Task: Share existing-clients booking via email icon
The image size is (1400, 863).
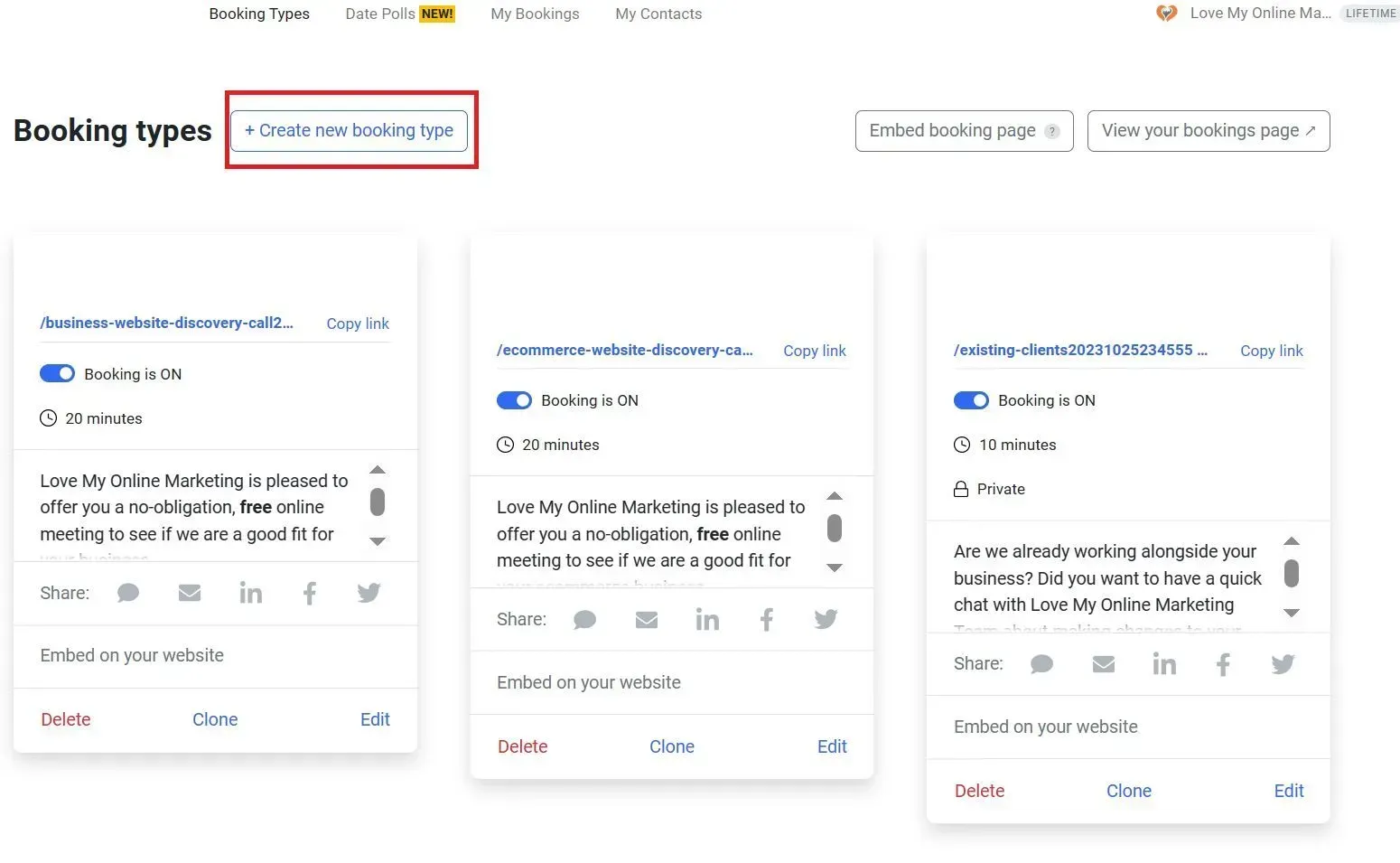Action: point(1104,664)
